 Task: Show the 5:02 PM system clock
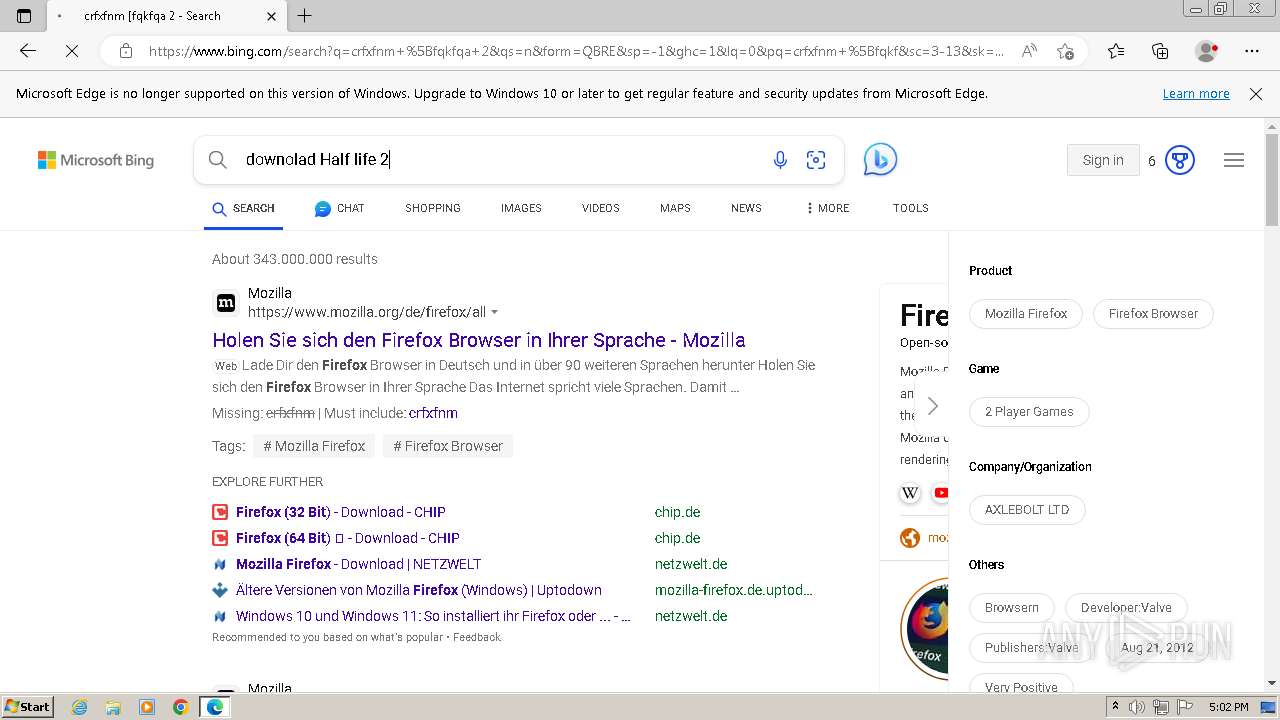coord(1228,707)
